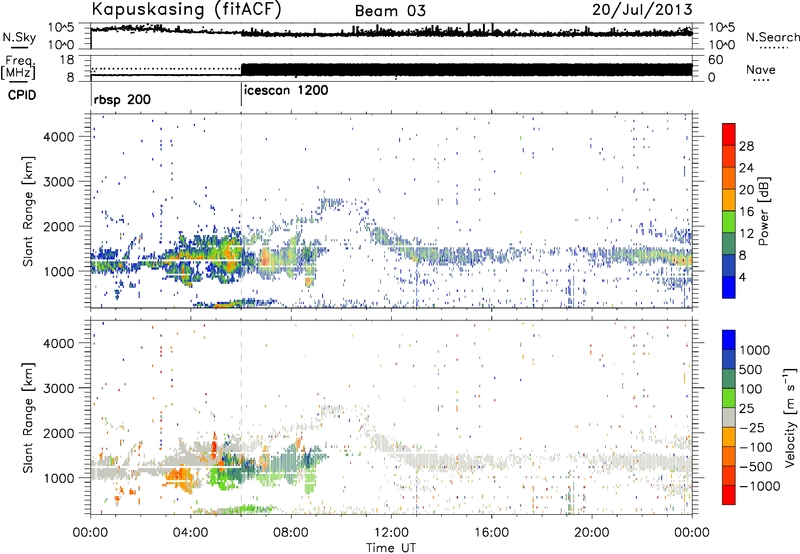The image size is (800, 554).
Task: Click the '4000' range tick on the power panel
Action: pos(59,137)
